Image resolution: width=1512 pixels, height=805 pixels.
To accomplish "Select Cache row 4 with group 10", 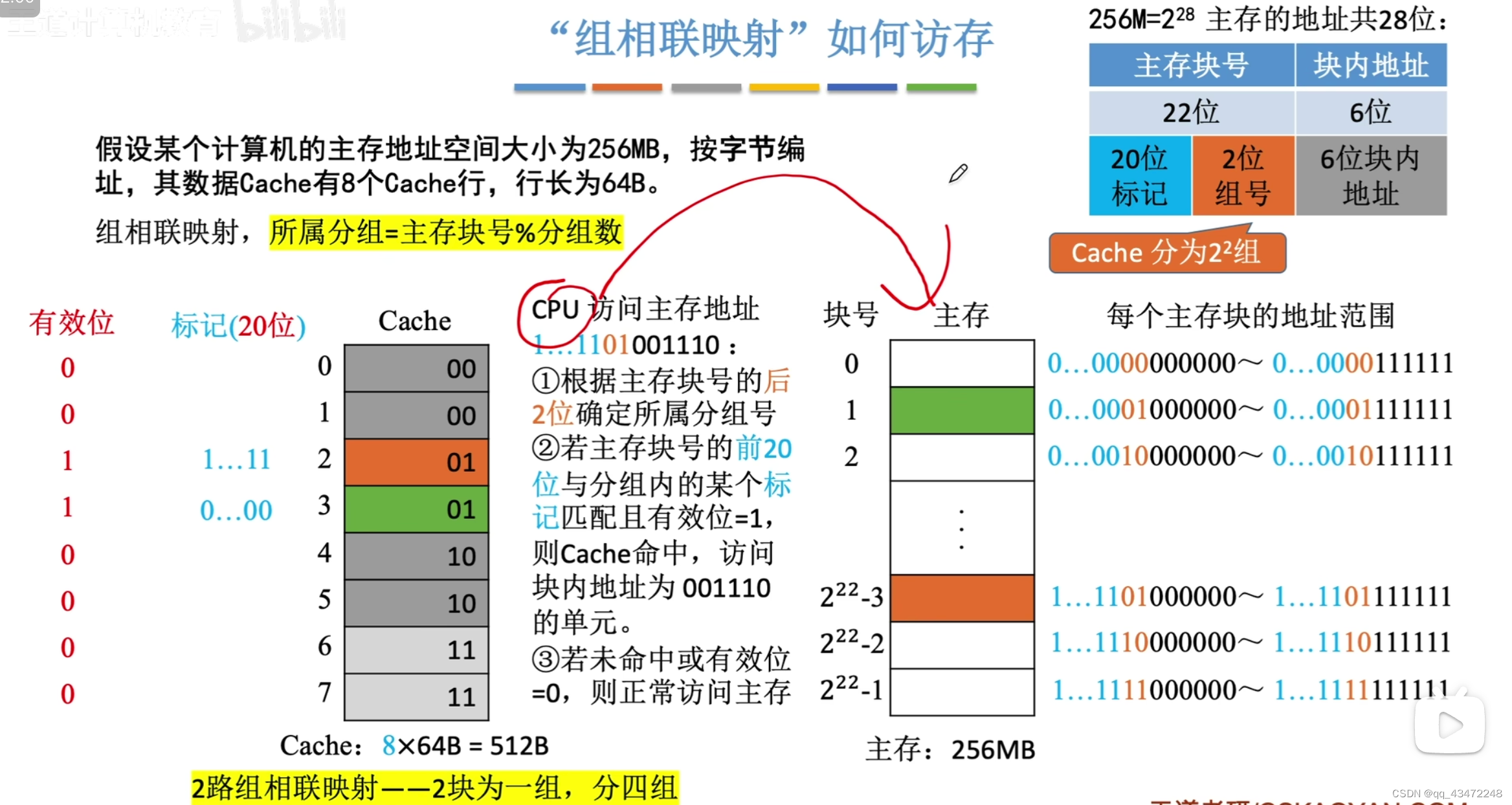I will tap(416, 556).
